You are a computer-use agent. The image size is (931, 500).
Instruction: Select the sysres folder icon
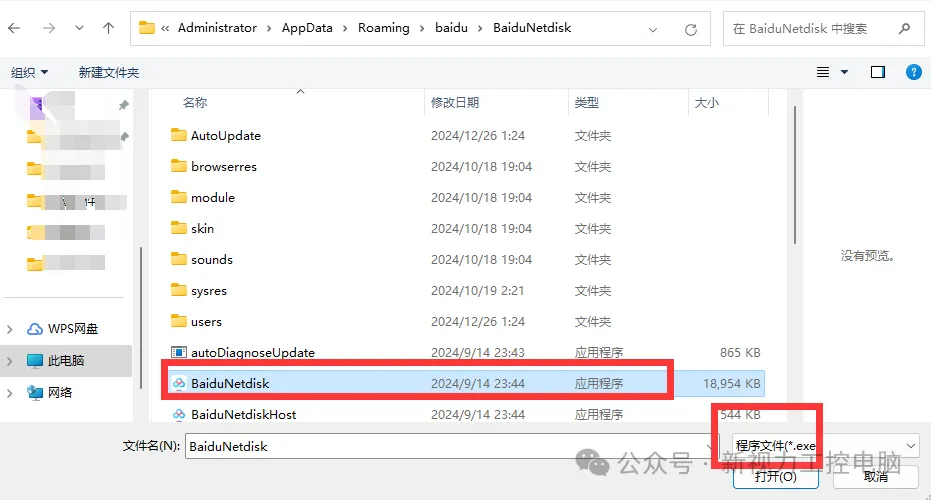[x=179, y=290]
